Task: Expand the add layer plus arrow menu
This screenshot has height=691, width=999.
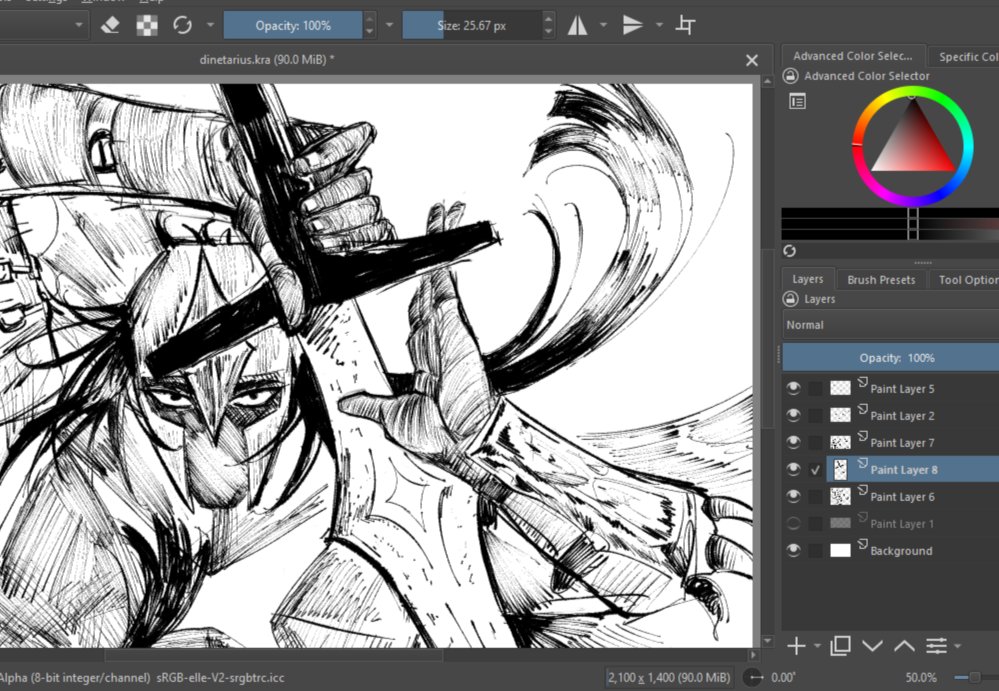Action: [817, 646]
